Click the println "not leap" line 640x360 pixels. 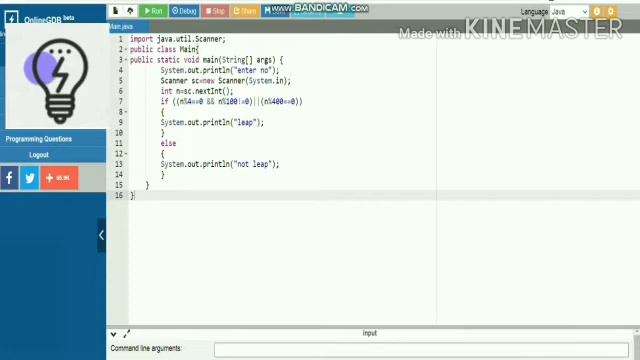tap(220, 164)
